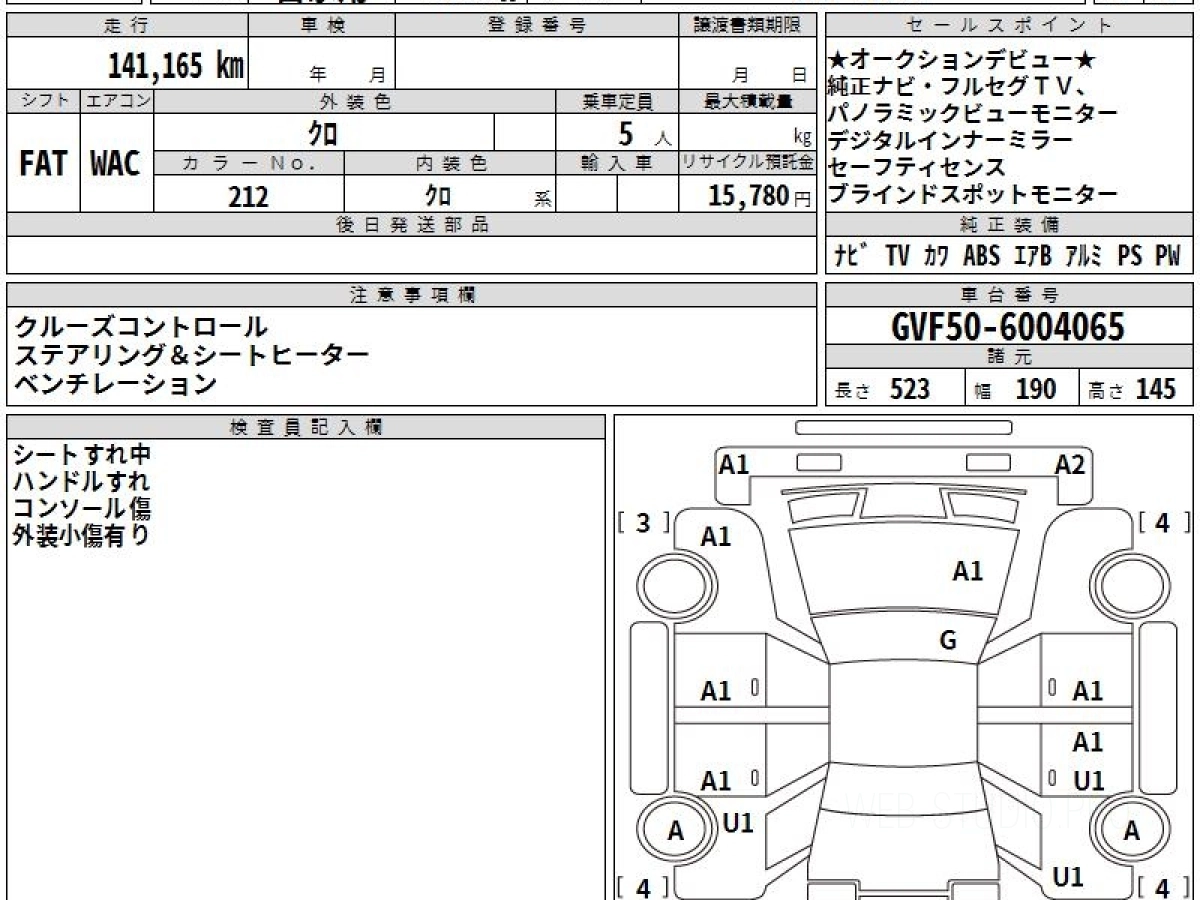The height and width of the screenshot is (900, 1200).
Task: Click the 譲渡書類期限 header
Action: tap(748, 26)
